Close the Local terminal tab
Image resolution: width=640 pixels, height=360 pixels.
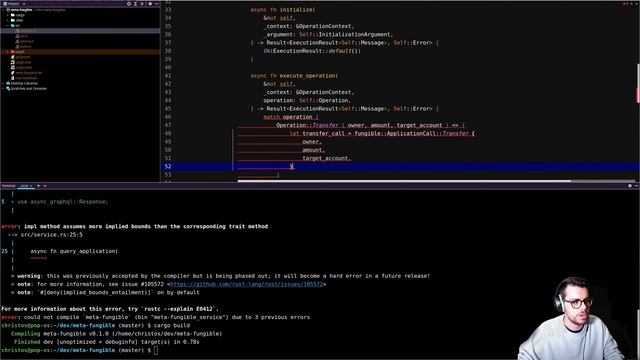click(31, 186)
